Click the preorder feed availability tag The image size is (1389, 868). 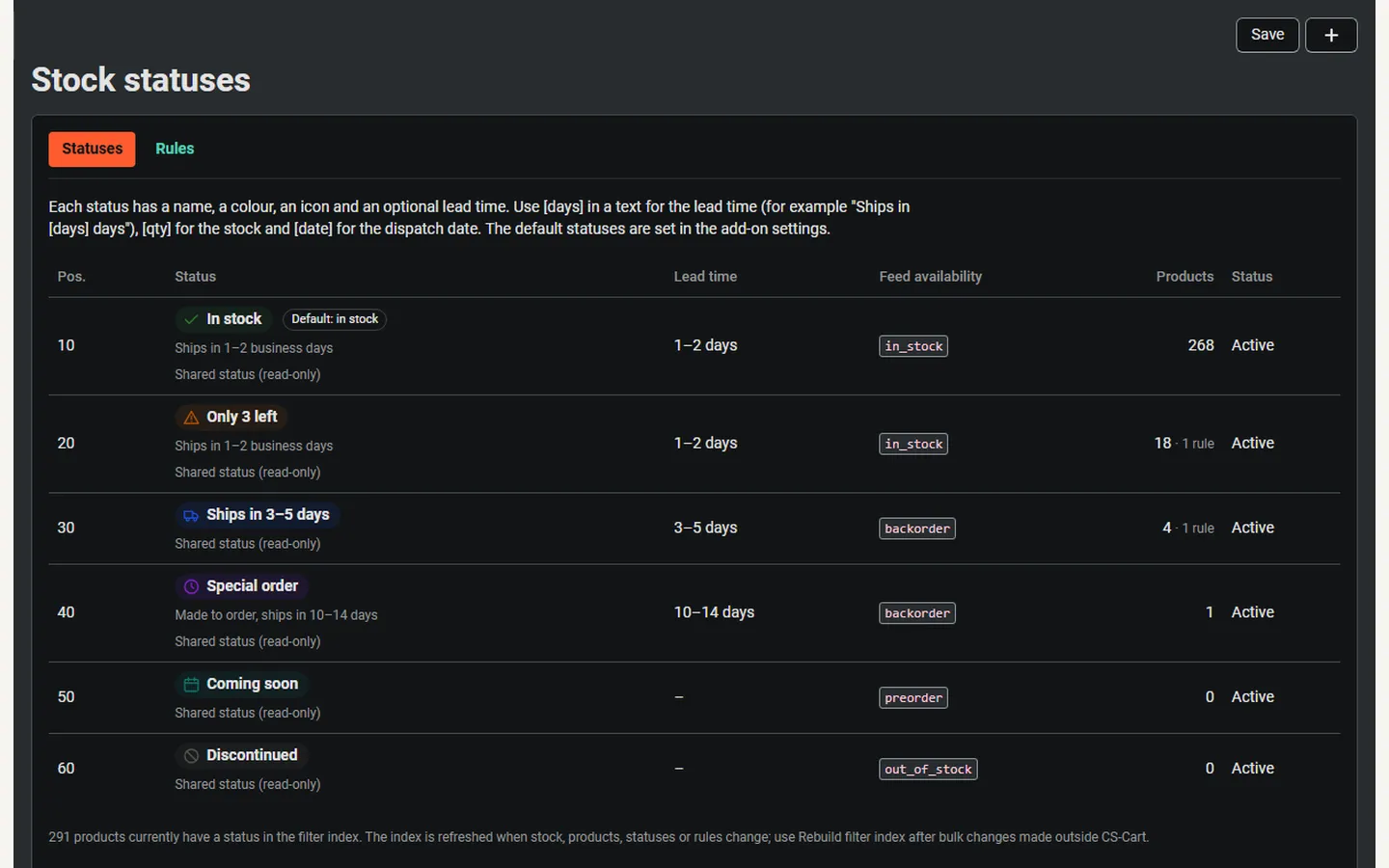[913, 698]
